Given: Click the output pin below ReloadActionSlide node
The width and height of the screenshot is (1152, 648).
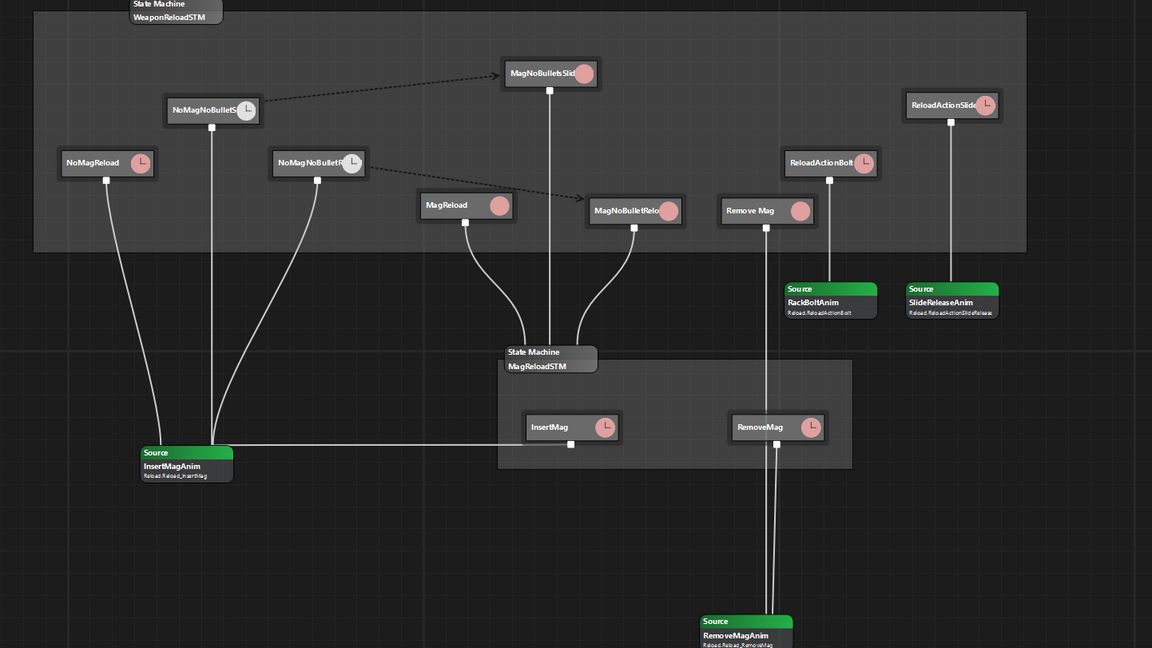Looking at the screenshot, I should (951, 123).
